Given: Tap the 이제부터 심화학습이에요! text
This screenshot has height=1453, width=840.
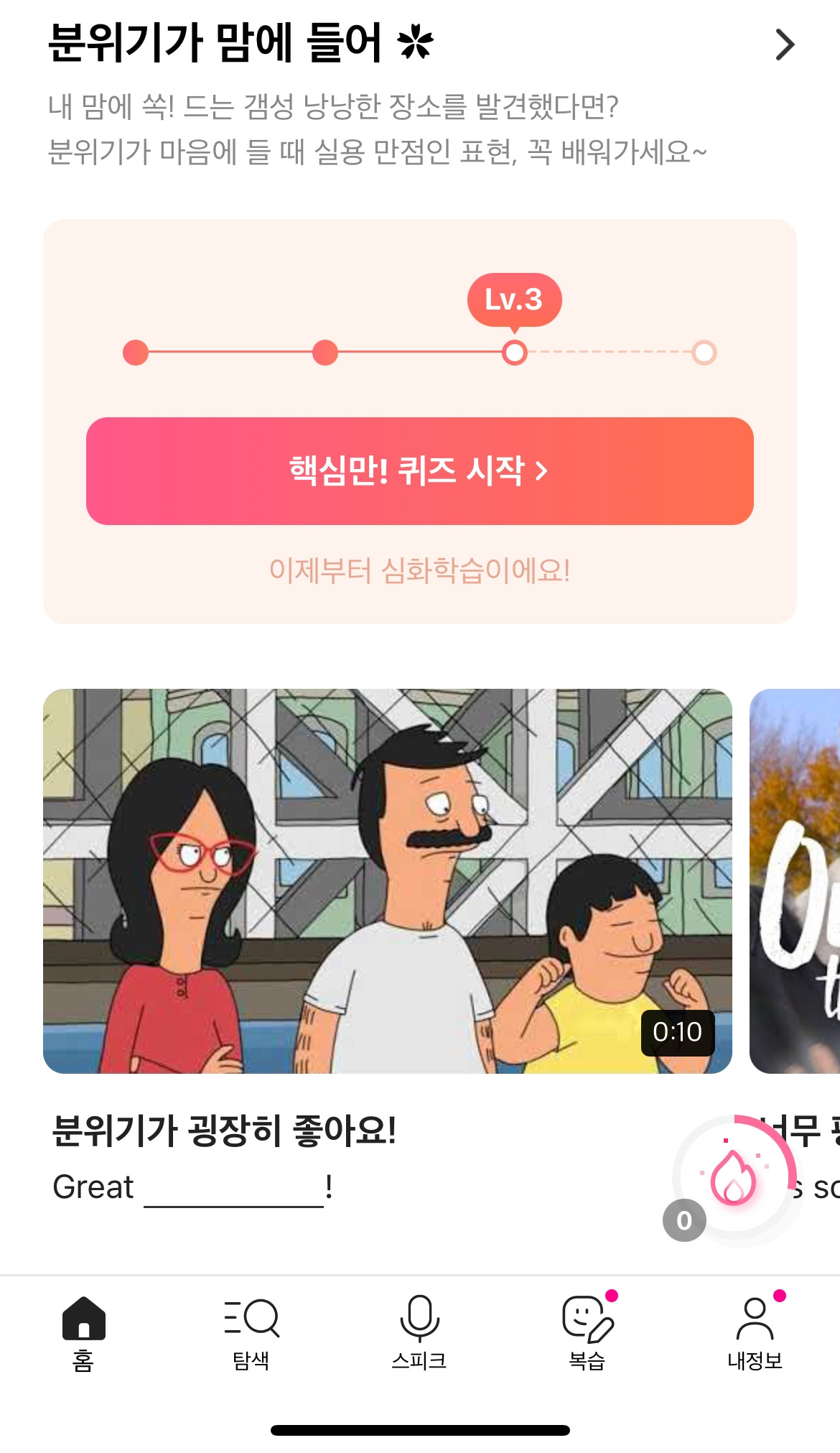Looking at the screenshot, I should (x=420, y=571).
